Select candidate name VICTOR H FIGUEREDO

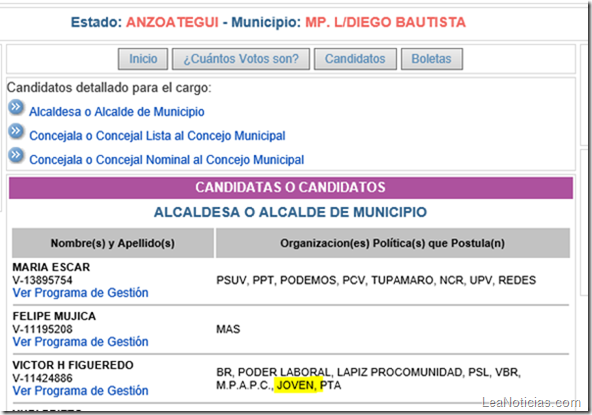pyautogui.click(x=73, y=365)
